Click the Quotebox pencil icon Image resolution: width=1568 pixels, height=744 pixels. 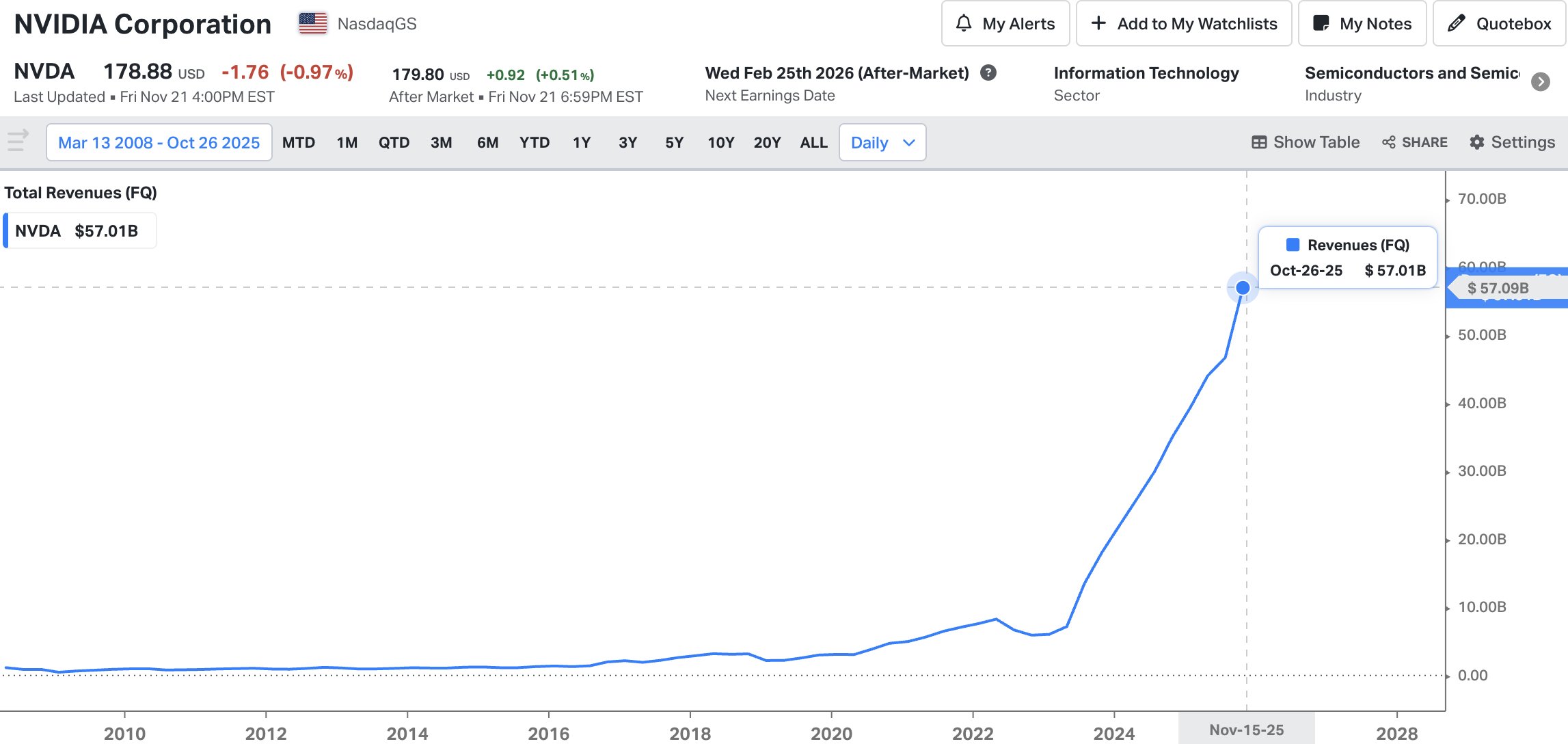click(1457, 23)
